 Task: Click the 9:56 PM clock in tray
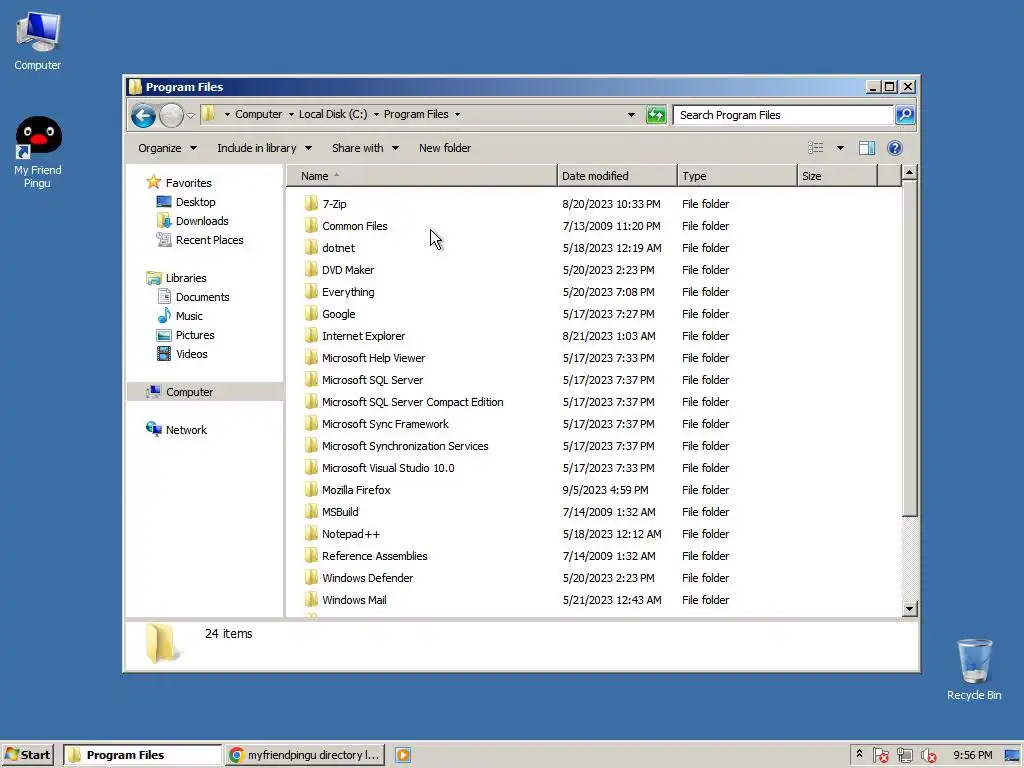click(972, 755)
